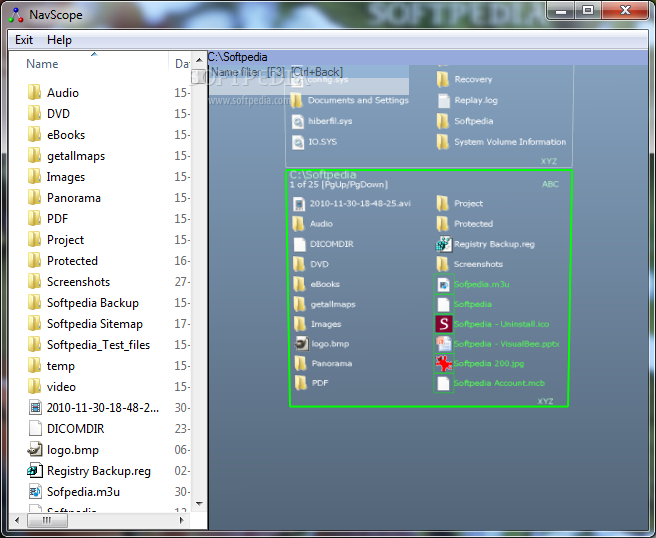
Task: Select System Volume Information folder
Action: pyautogui.click(x=501, y=142)
